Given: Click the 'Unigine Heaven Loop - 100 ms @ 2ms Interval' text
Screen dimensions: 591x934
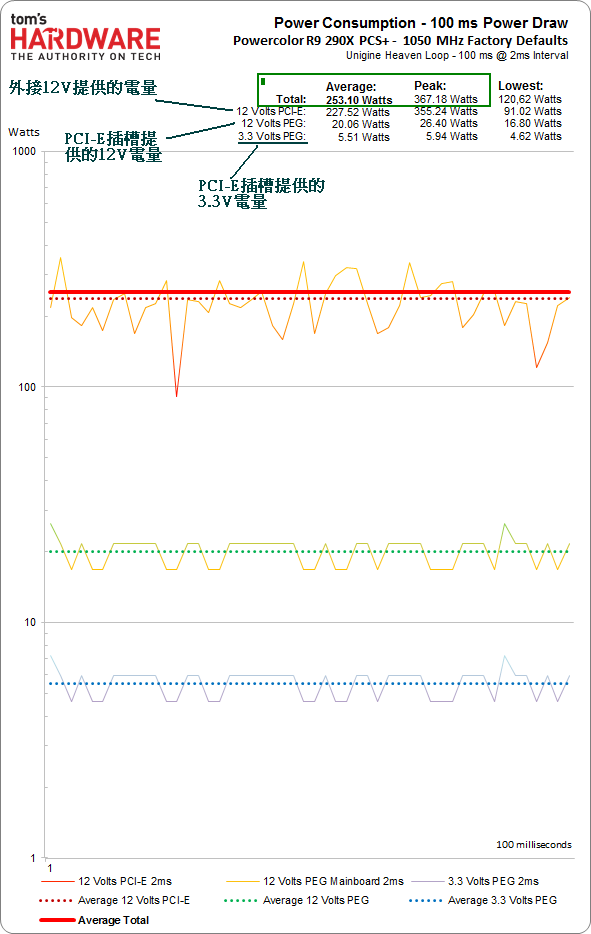Looking at the screenshot, I should 458,55.
